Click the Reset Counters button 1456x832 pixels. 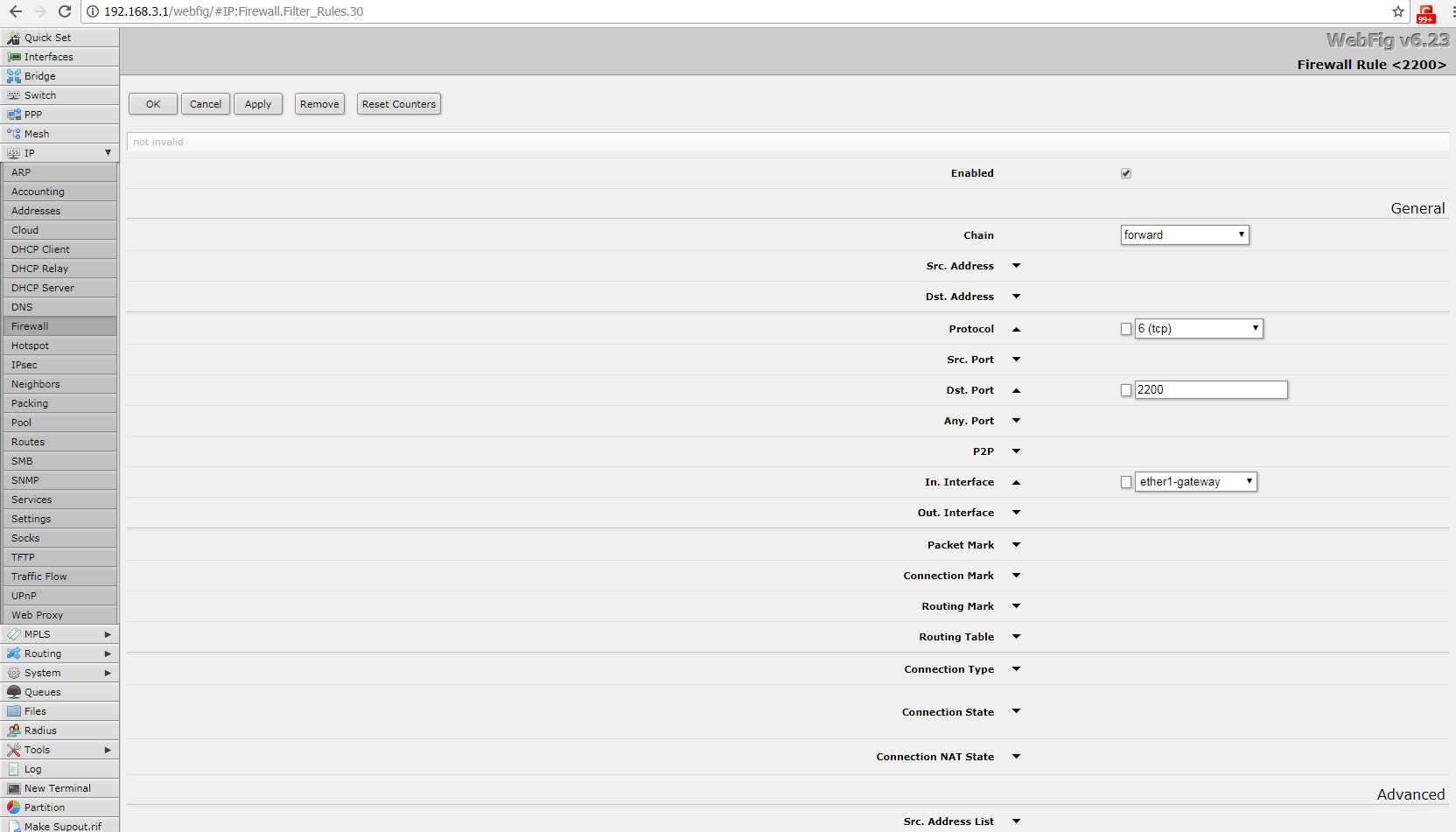399,104
